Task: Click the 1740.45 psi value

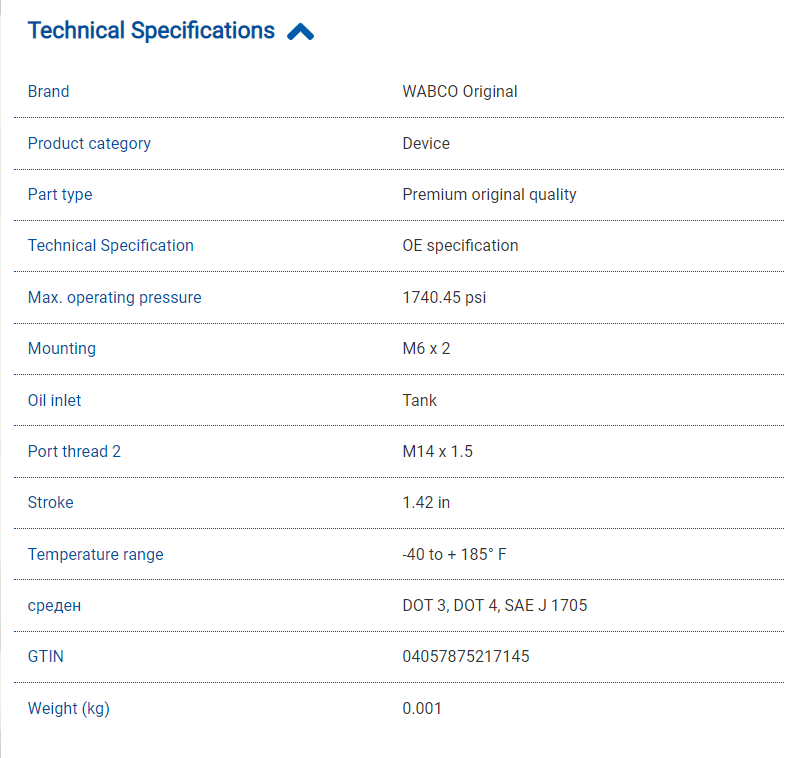Action: 444,298
